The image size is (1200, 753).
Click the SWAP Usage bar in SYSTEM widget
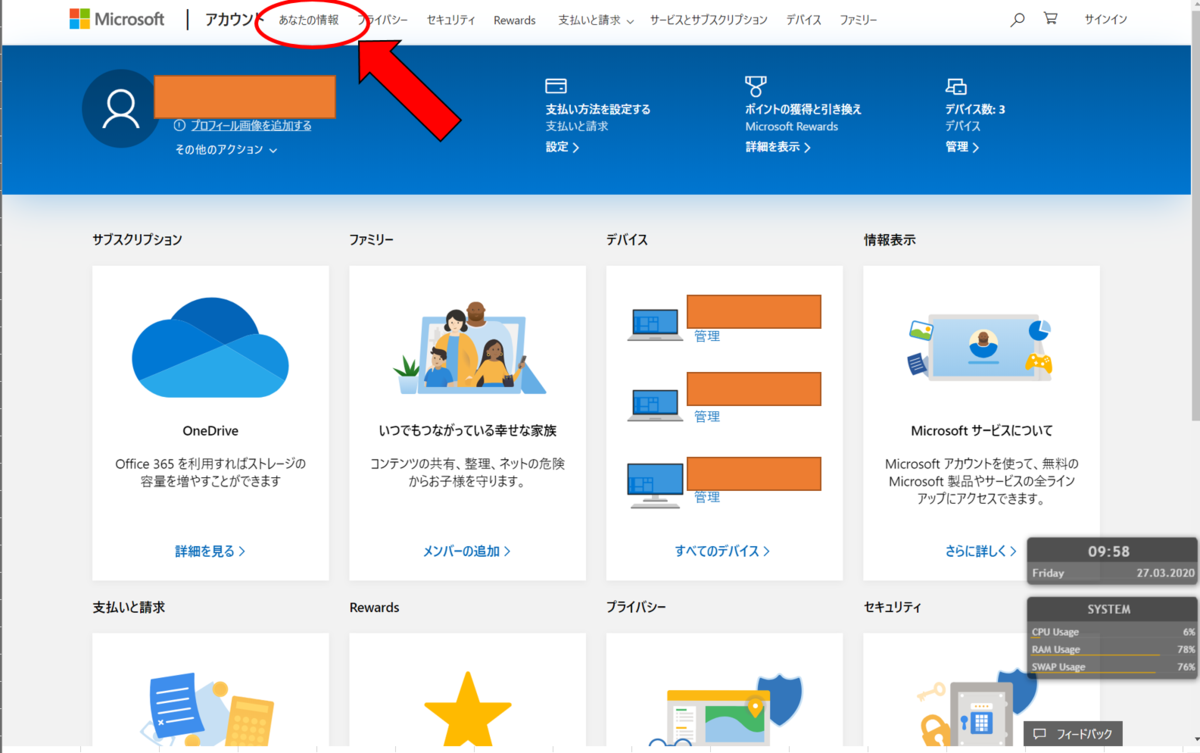[x=1113, y=667]
